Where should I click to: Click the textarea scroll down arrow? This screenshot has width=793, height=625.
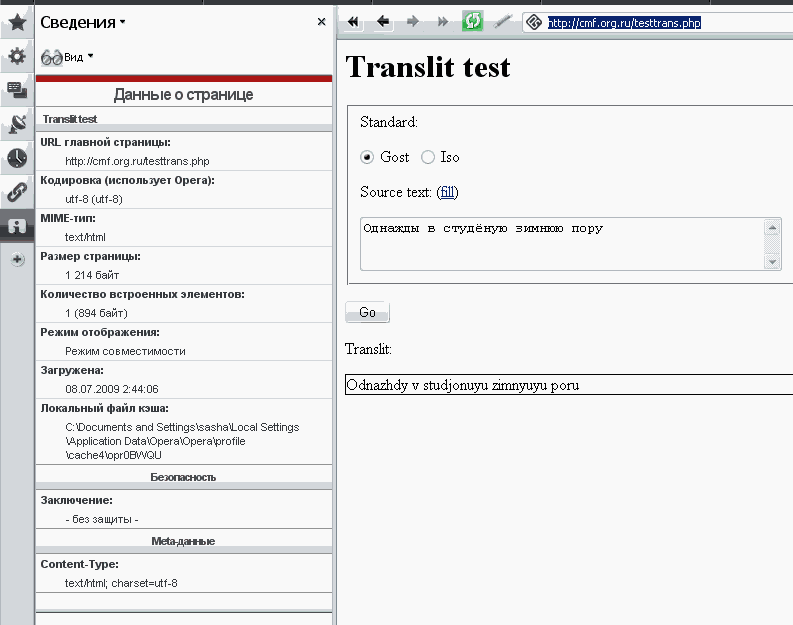pyautogui.click(x=772, y=262)
